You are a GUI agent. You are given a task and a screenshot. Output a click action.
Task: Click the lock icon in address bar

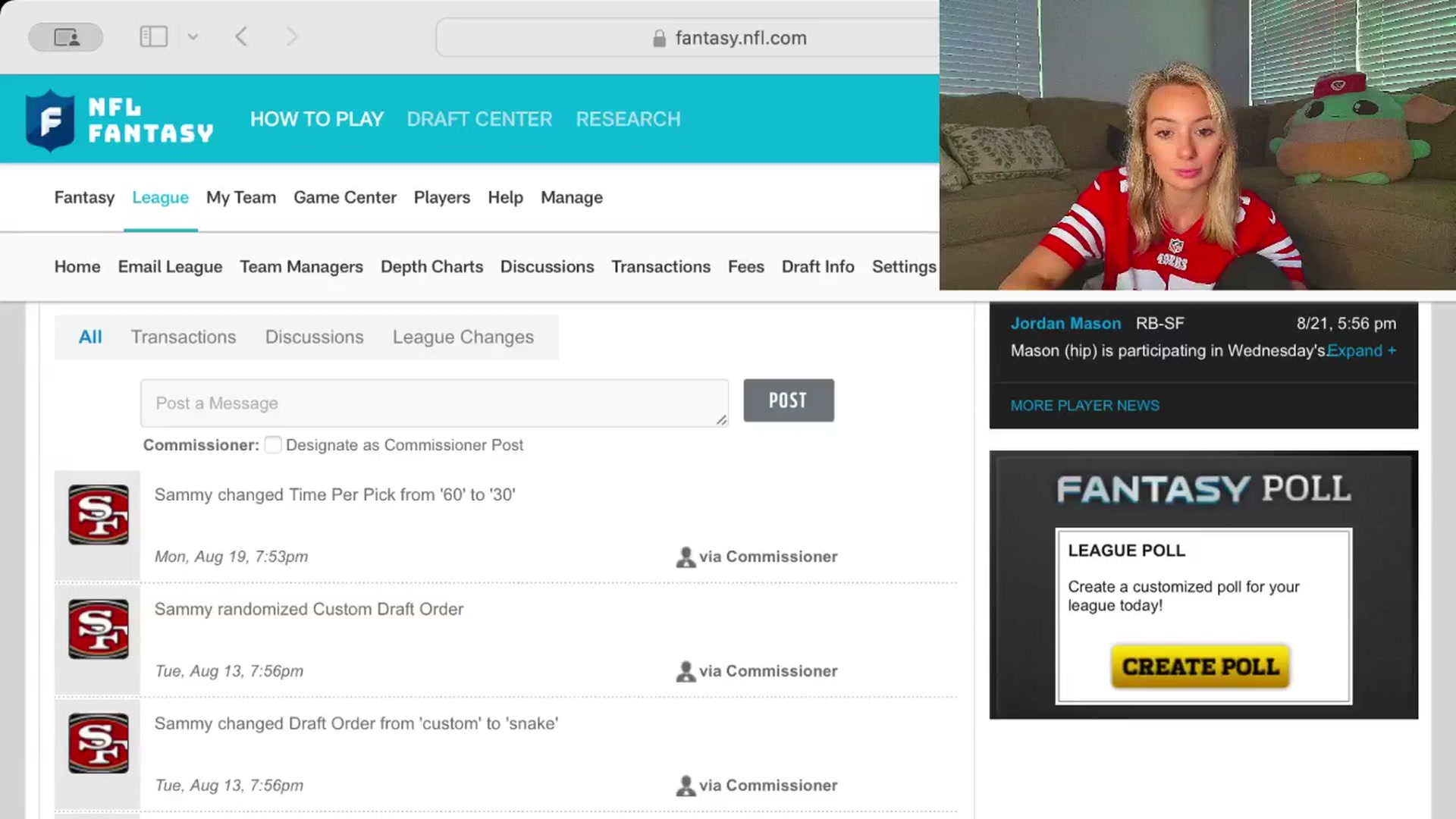659,38
